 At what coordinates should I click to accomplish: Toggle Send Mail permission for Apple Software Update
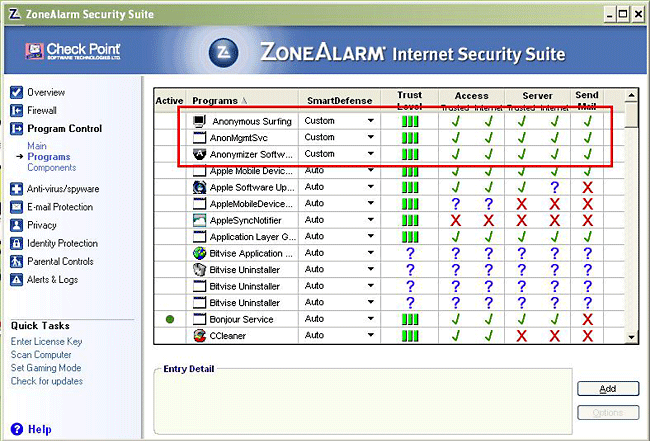(587, 187)
